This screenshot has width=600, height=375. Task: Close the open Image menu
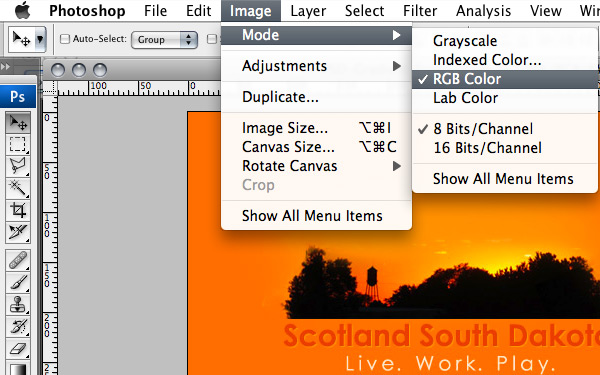point(251,11)
